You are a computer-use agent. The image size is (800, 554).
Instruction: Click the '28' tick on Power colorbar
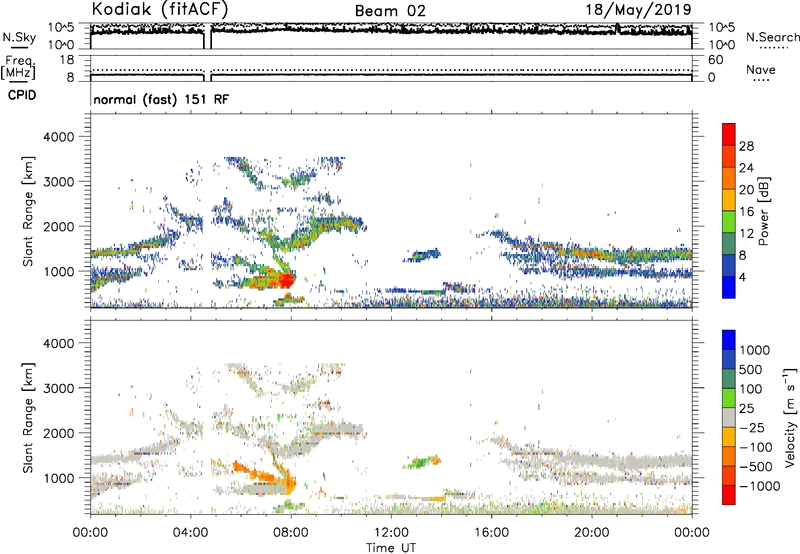[746, 146]
